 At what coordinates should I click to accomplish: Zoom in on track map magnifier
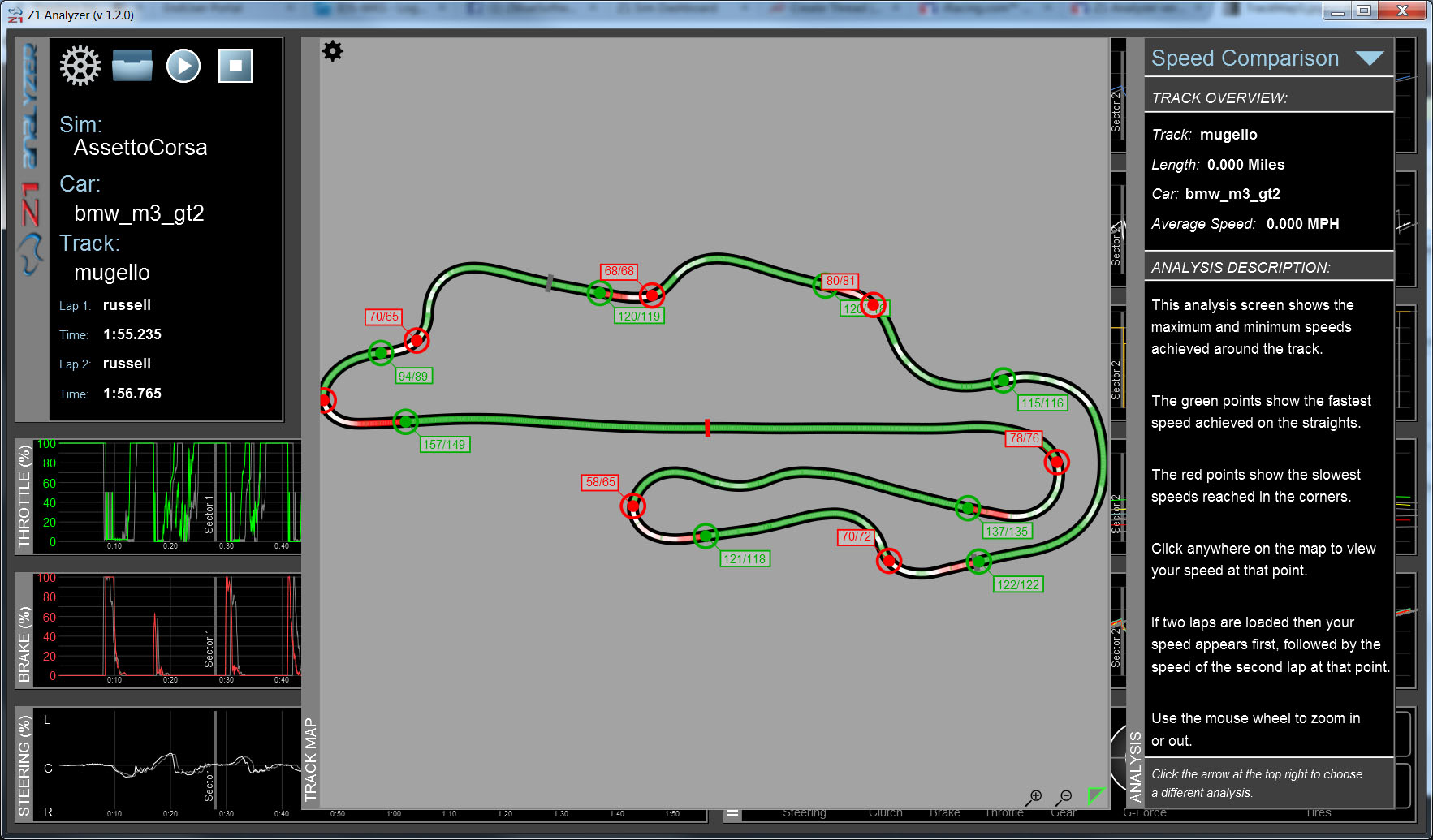[1034, 797]
